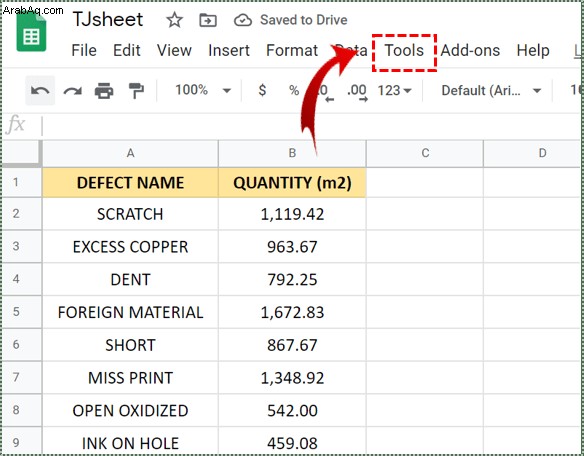The width and height of the screenshot is (584, 456).
Task: Open the Format menu
Action: pos(292,50)
